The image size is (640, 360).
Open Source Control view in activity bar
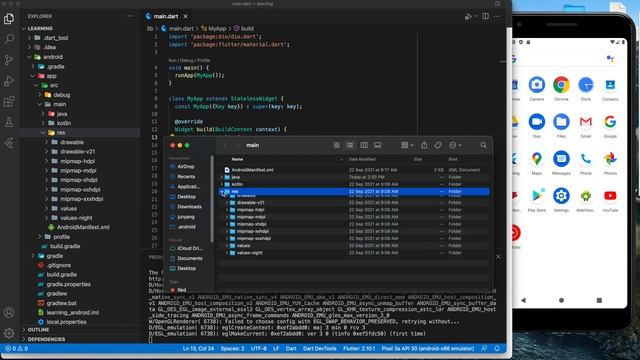(x=9, y=60)
